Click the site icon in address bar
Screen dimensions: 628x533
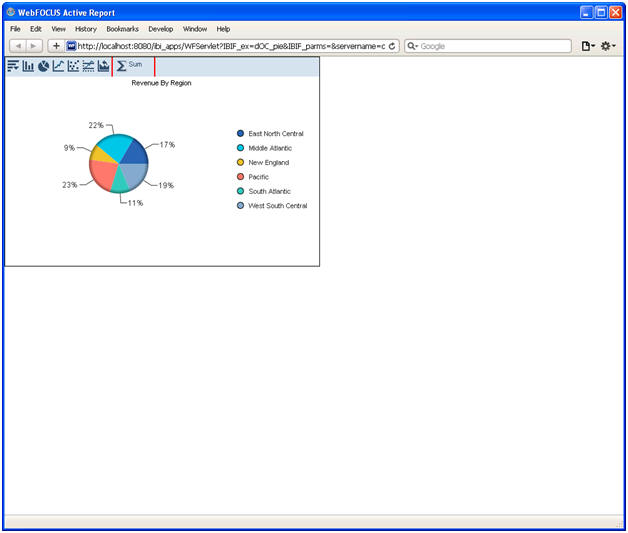[71, 46]
